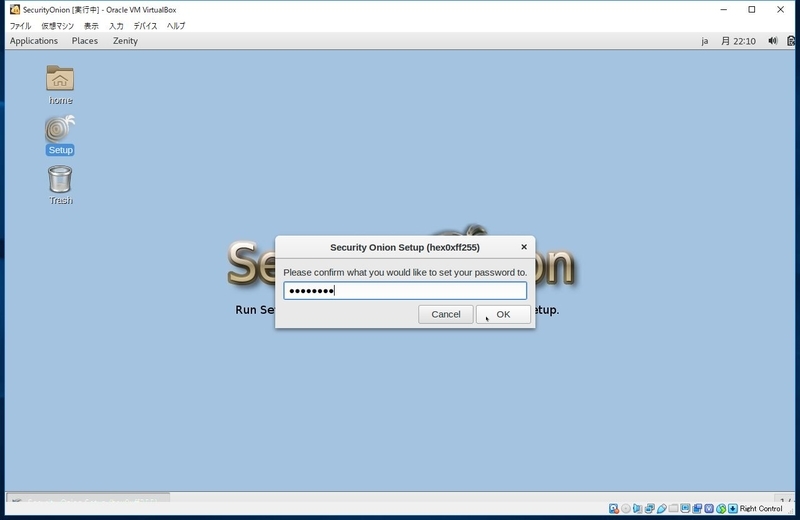Click the Cancel button in the setup dialog

coord(445,314)
